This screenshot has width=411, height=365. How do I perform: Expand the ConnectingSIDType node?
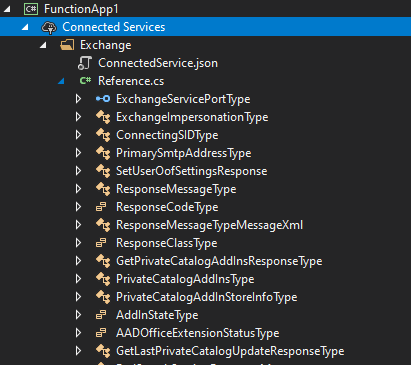click(x=78, y=135)
